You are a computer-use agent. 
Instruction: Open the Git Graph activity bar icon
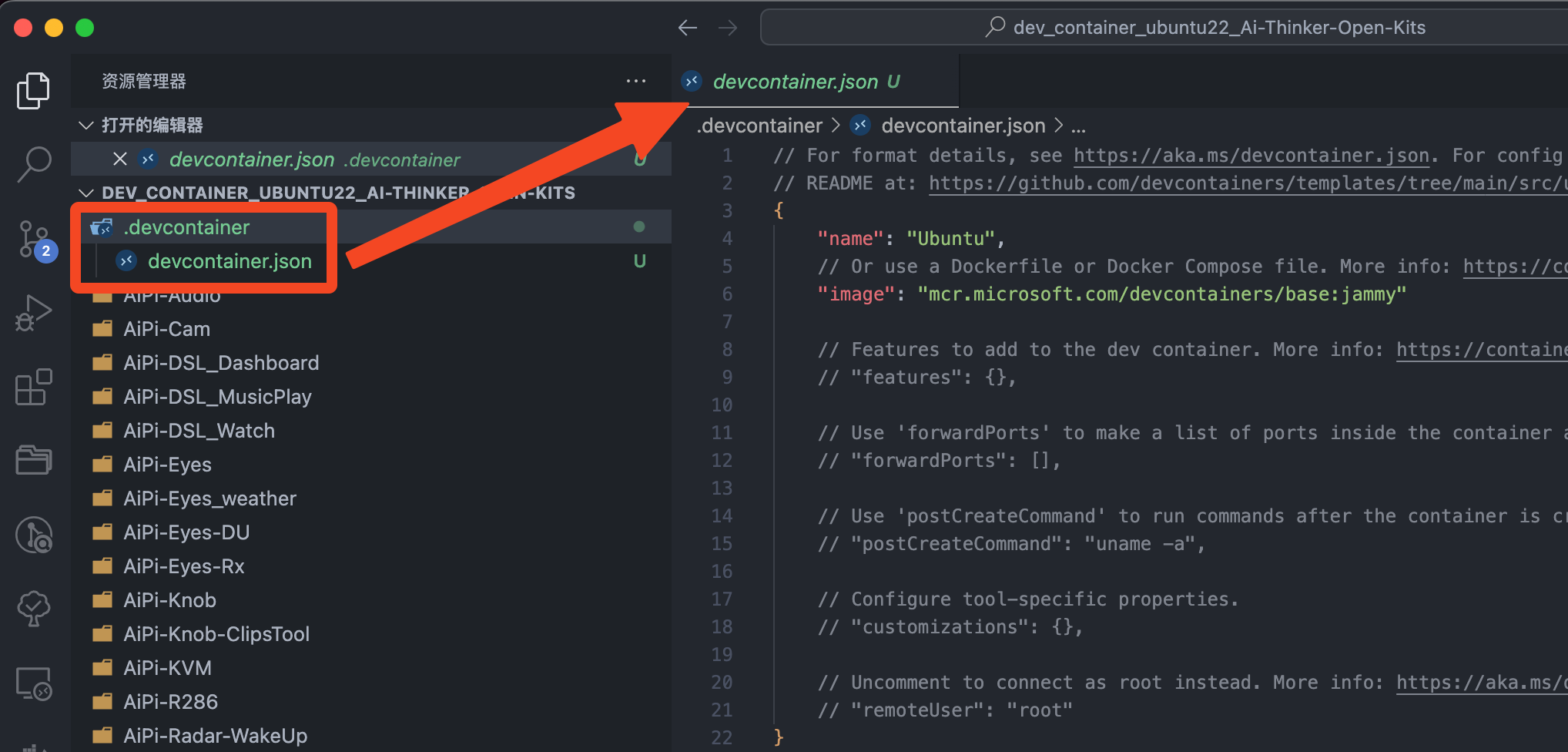click(x=33, y=535)
